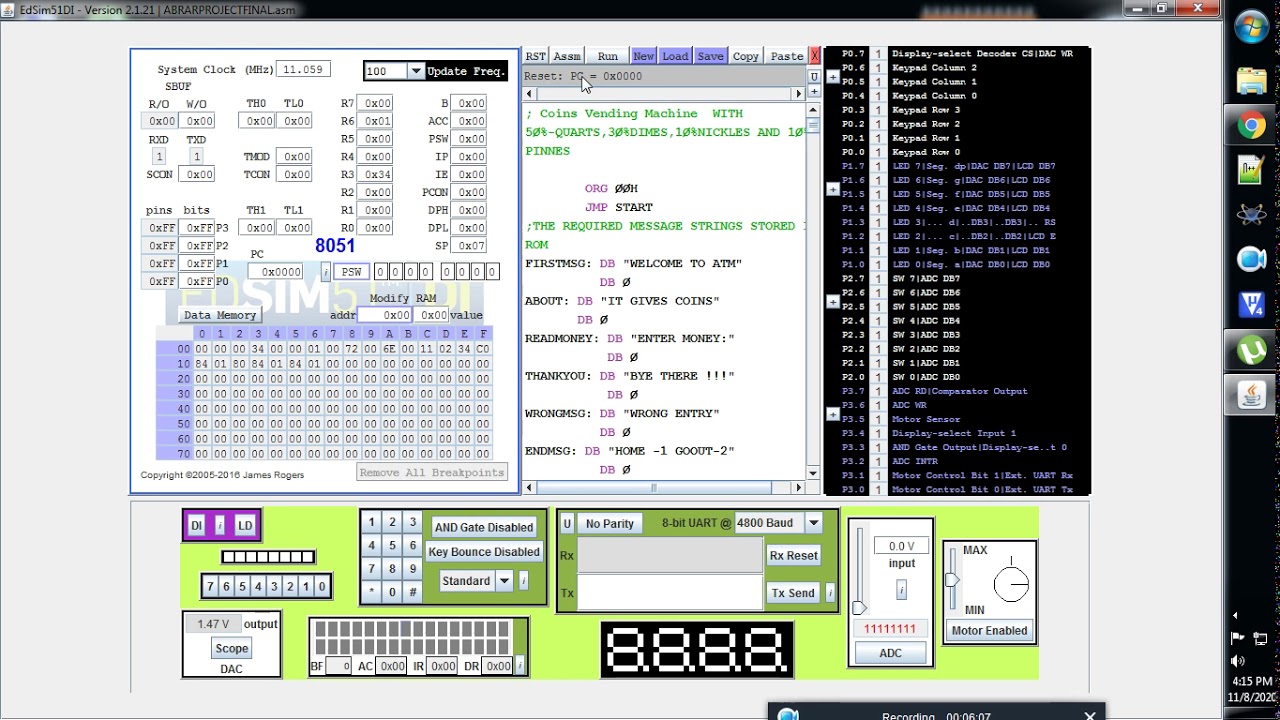Screen dimensions: 1280x720
Task: Expand the plus next to P0.6 row
Action: pos(833,77)
